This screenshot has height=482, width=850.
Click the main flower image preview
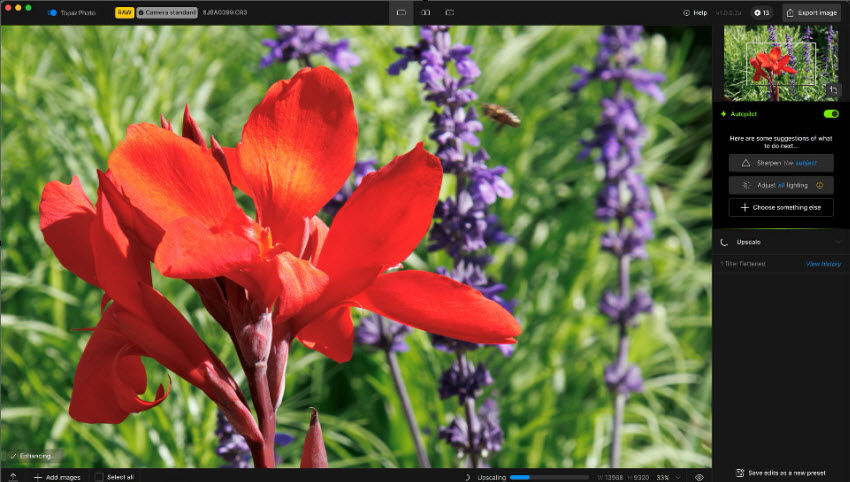click(x=356, y=247)
